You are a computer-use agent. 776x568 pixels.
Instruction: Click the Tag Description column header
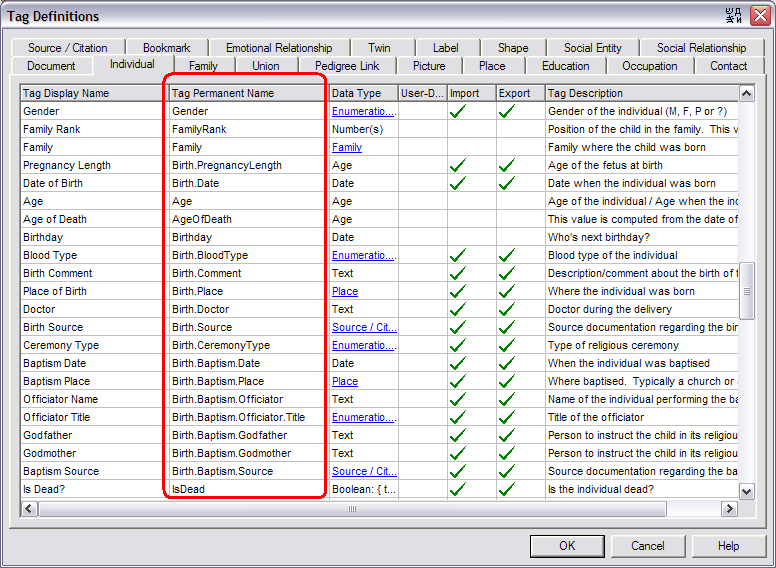tap(642, 93)
